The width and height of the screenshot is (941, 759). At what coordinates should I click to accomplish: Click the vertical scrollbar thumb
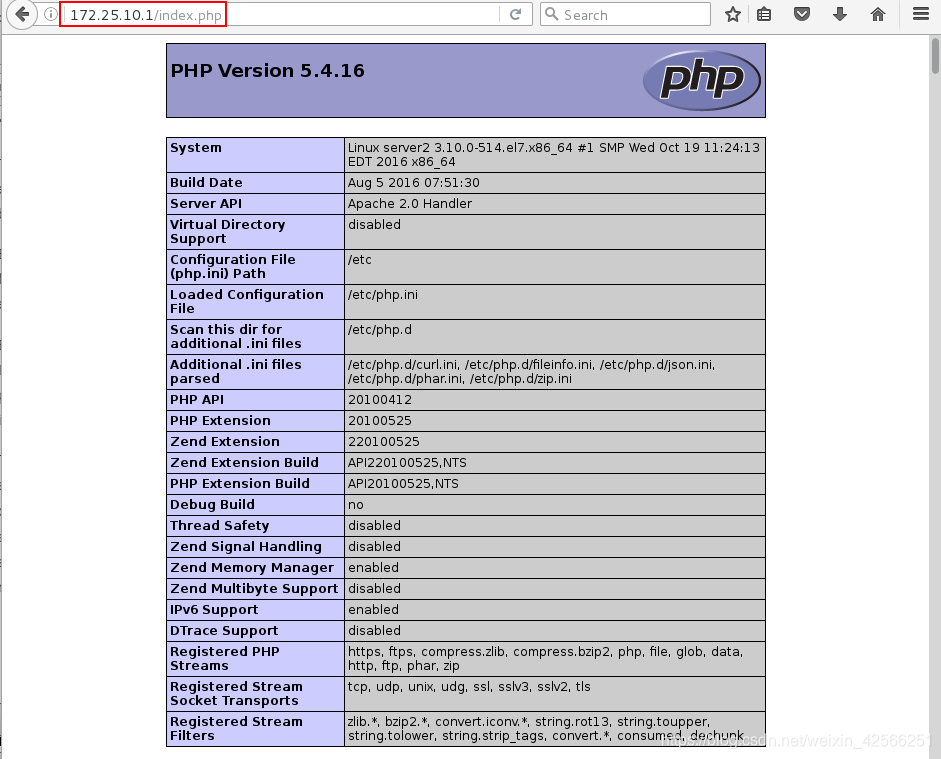pos(935,55)
